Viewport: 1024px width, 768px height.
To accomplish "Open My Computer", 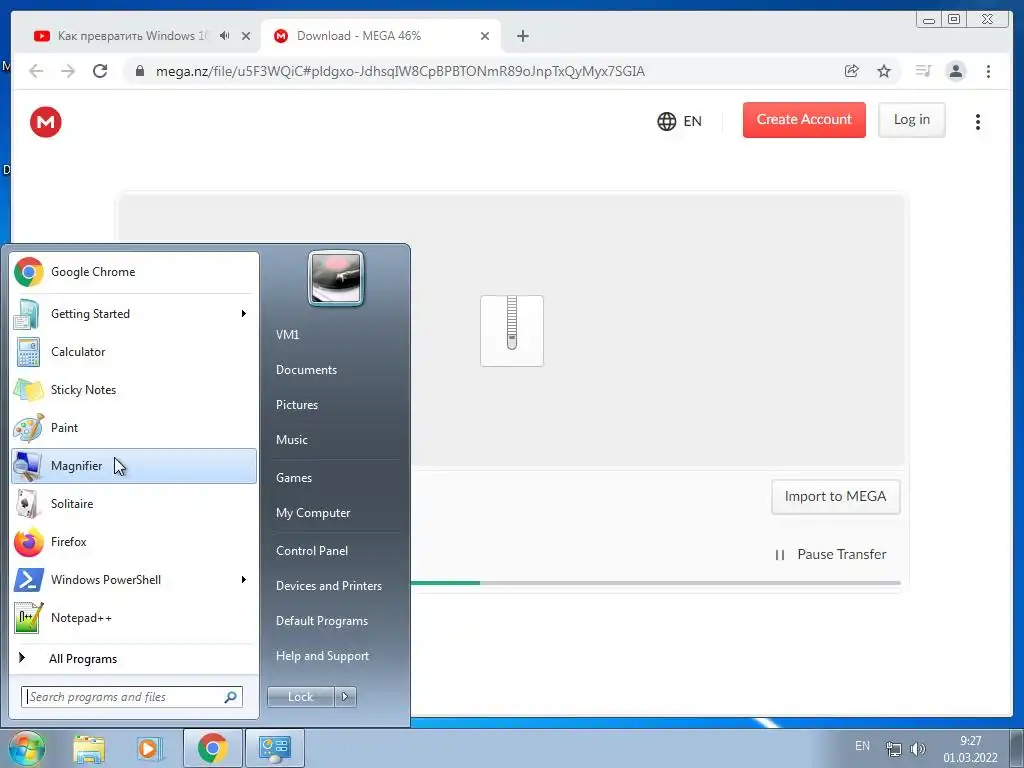I will tap(313, 513).
